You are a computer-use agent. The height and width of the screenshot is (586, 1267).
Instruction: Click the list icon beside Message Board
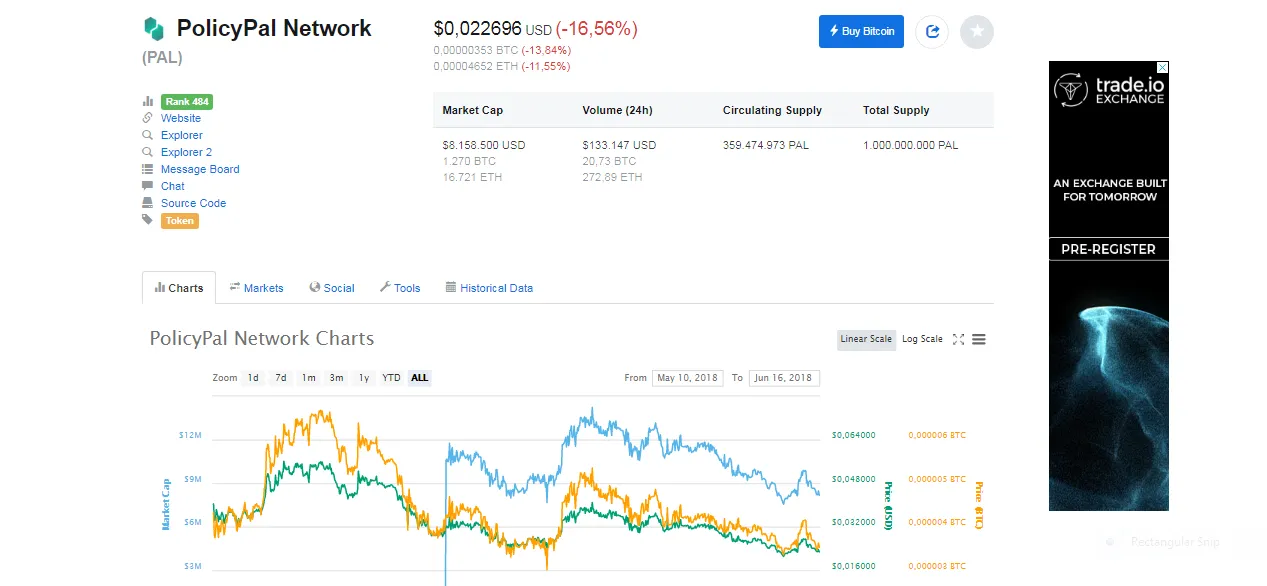[x=148, y=169]
